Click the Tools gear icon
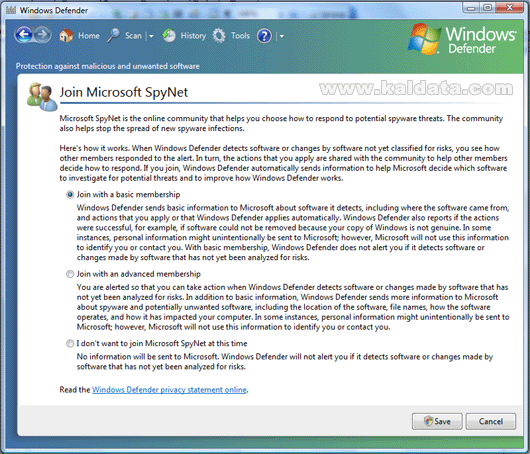530x454 pixels. [x=219, y=35]
